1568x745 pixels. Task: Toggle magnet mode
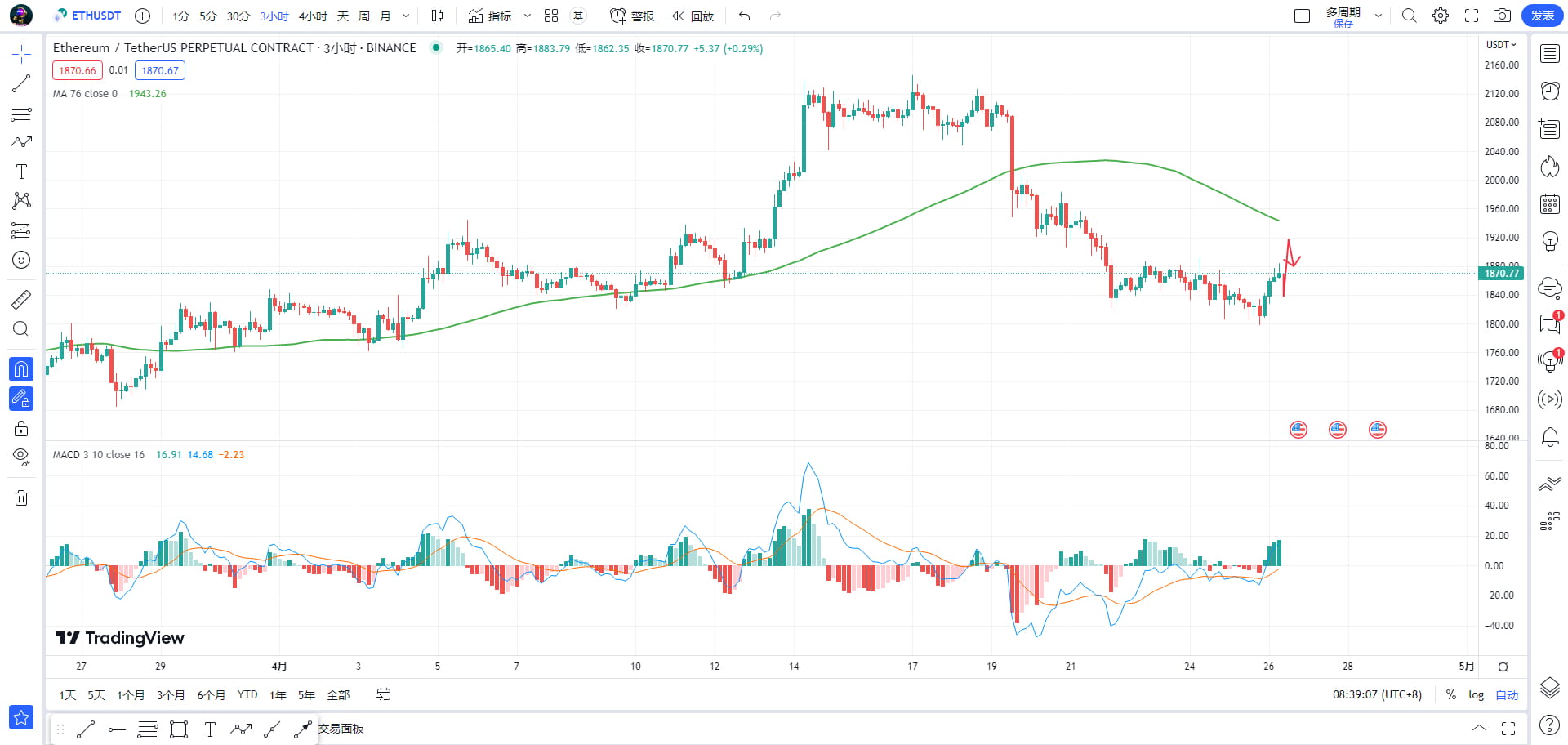[x=21, y=369]
